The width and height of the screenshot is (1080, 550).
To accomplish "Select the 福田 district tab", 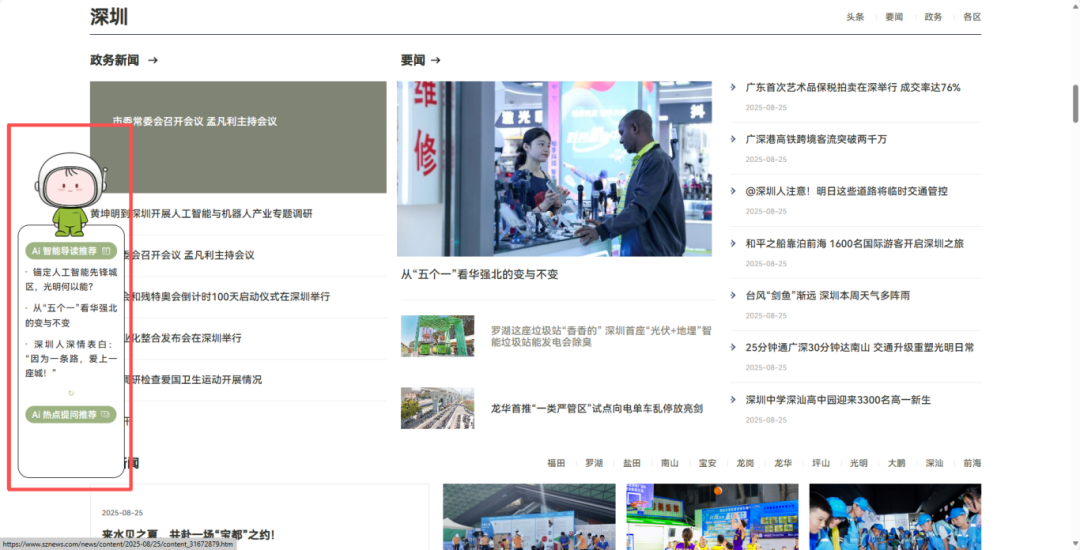I will pyautogui.click(x=556, y=463).
